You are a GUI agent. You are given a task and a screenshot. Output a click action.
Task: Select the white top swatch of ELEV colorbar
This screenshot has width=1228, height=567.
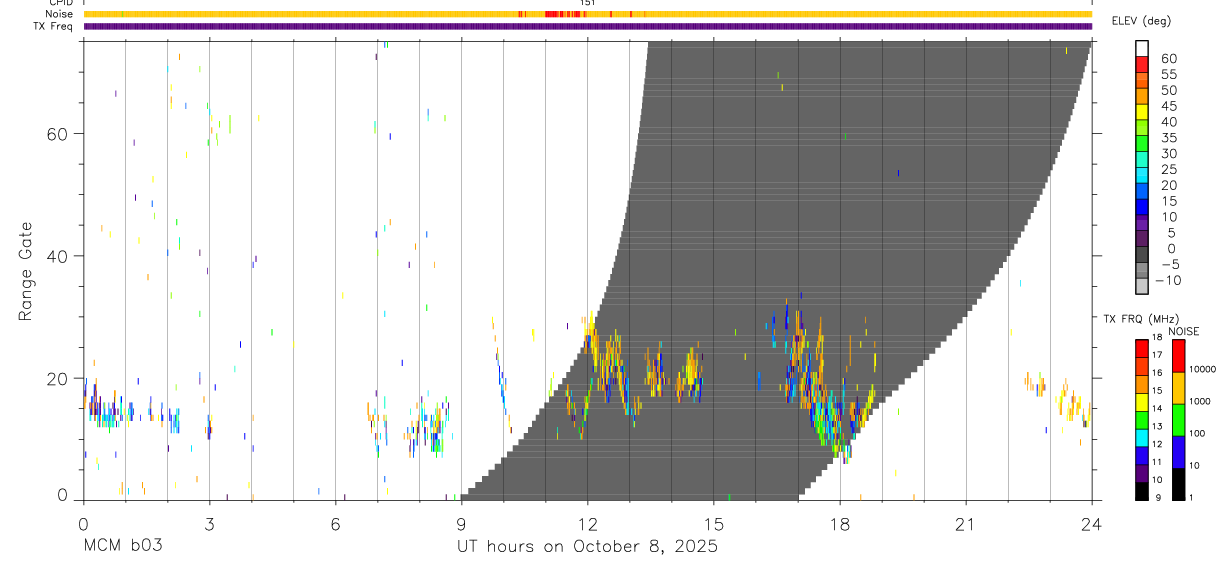(x=1142, y=47)
